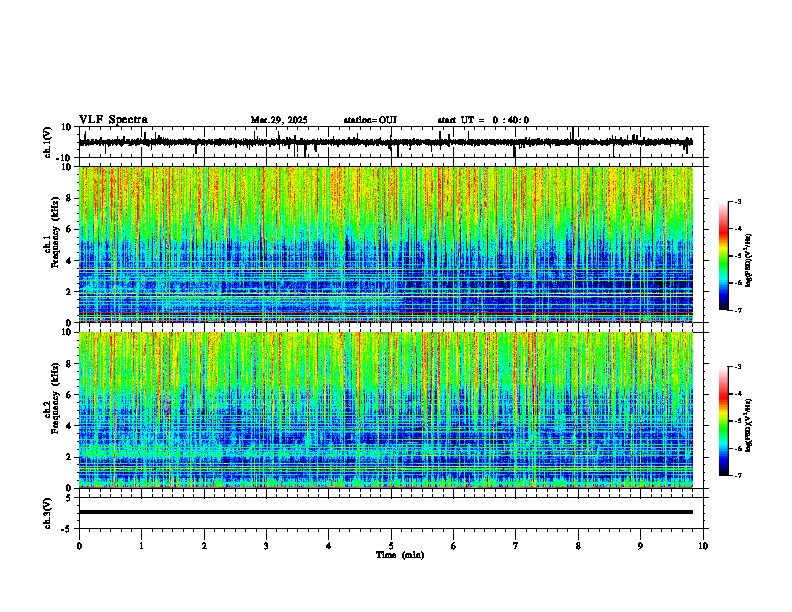
Task: Click the time axis tick label "3"
Action: coord(266,546)
